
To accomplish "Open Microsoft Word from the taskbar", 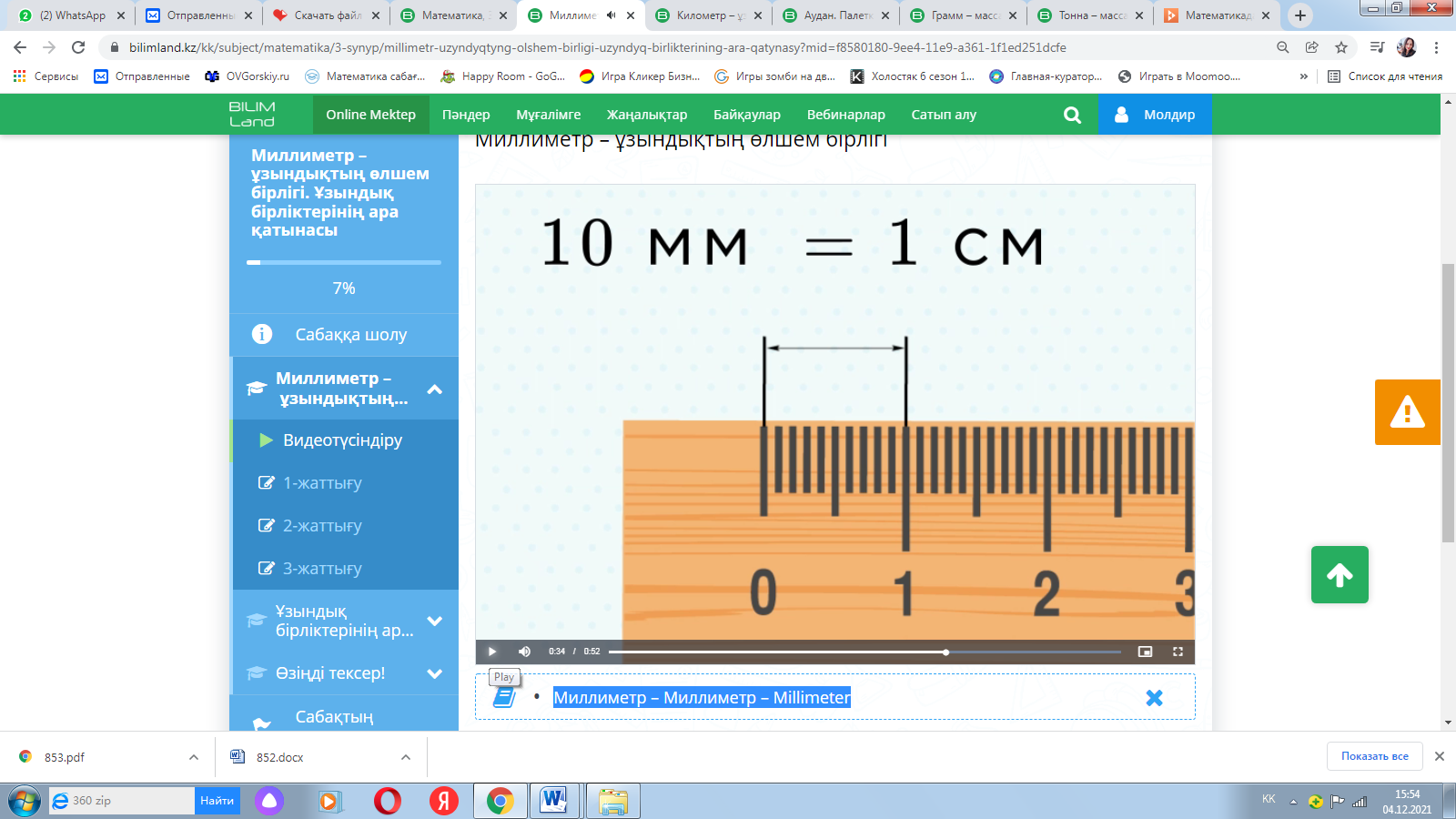I will coord(553,801).
